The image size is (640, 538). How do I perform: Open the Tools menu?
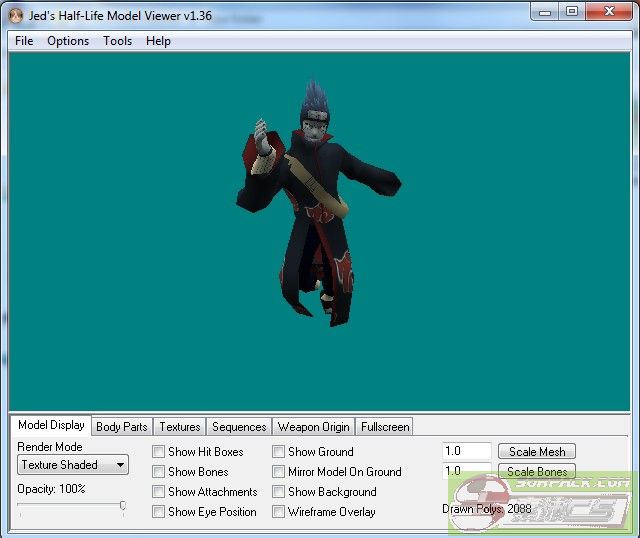pos(117,41)
